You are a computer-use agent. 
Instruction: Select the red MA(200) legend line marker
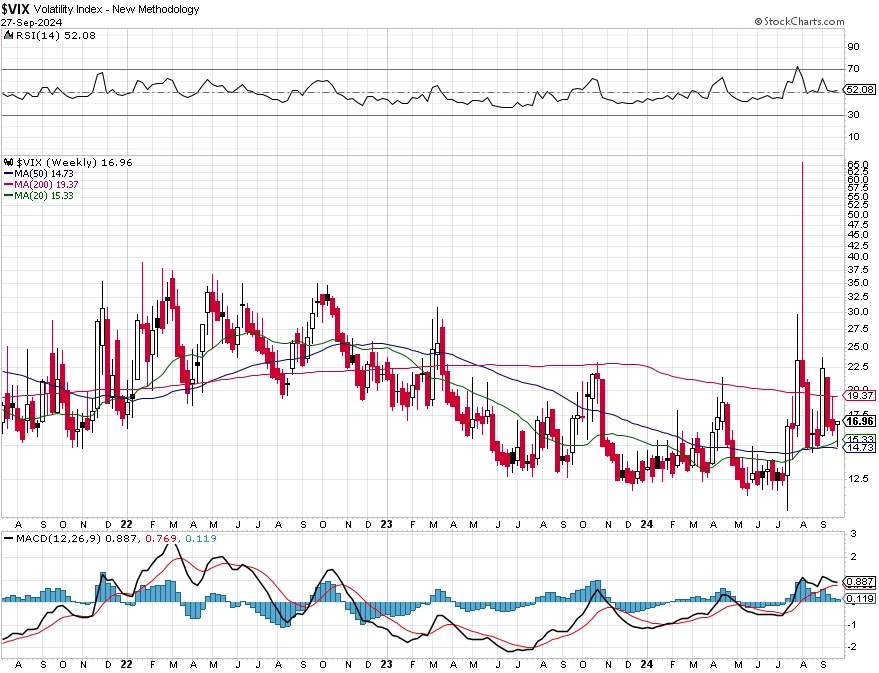click(8, 184)
